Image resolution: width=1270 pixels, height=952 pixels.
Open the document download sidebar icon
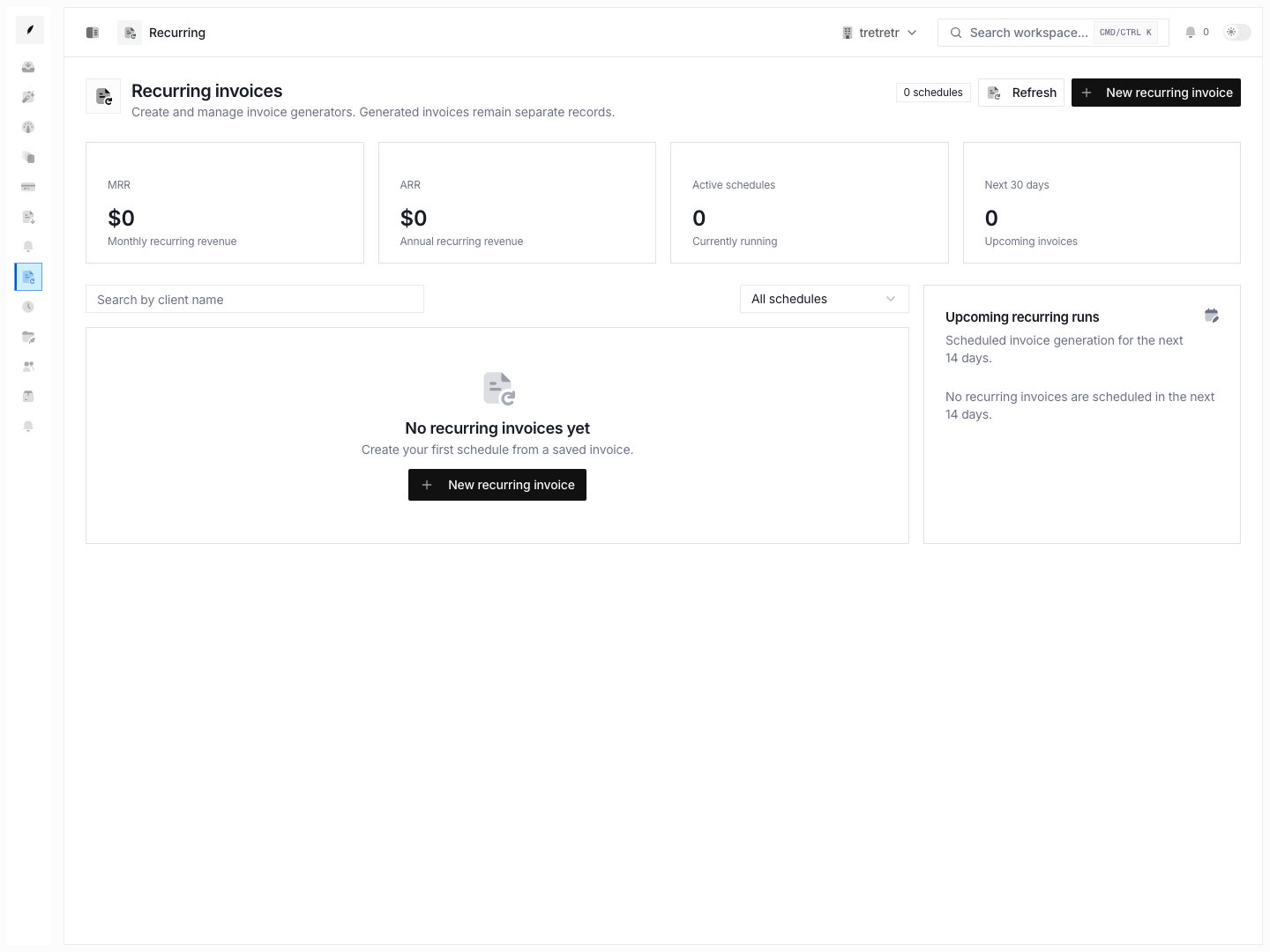pos(28,217)
